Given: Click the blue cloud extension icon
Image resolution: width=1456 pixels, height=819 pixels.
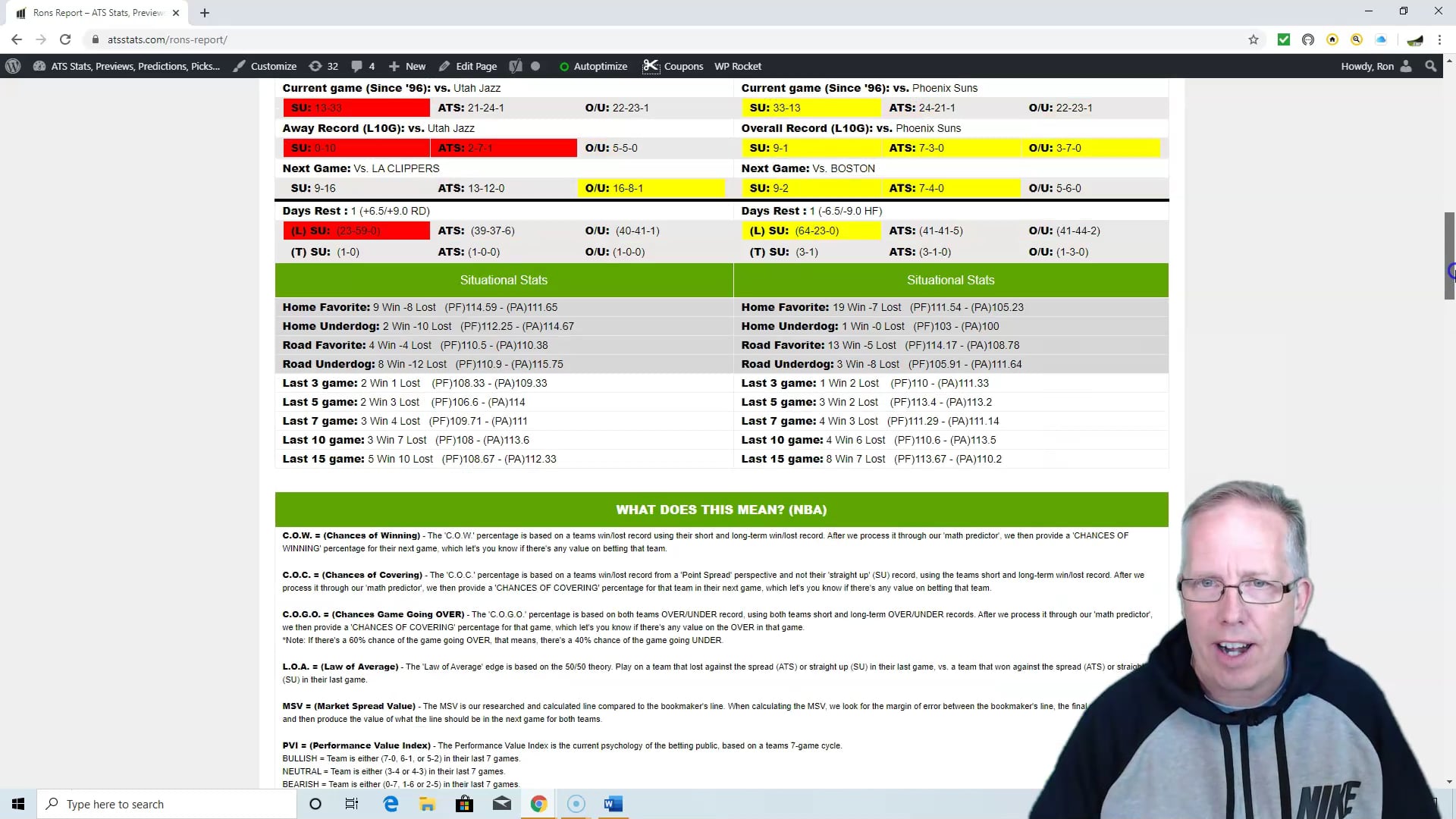Looking at the screenshot, I should (1381, 39).
